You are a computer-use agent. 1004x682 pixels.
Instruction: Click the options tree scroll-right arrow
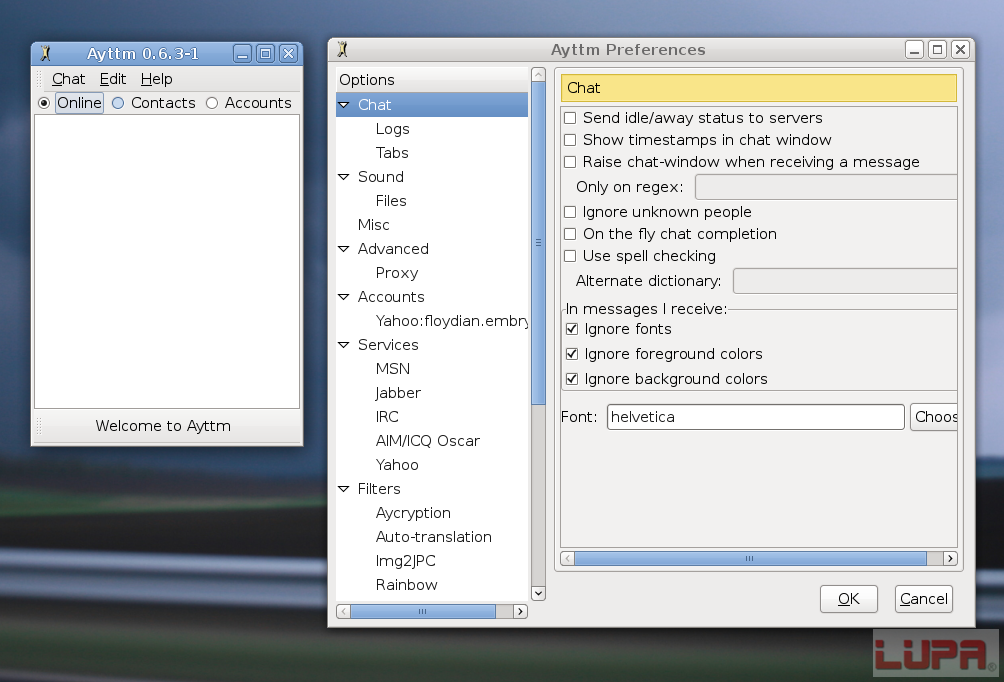(x=521, y=612)
